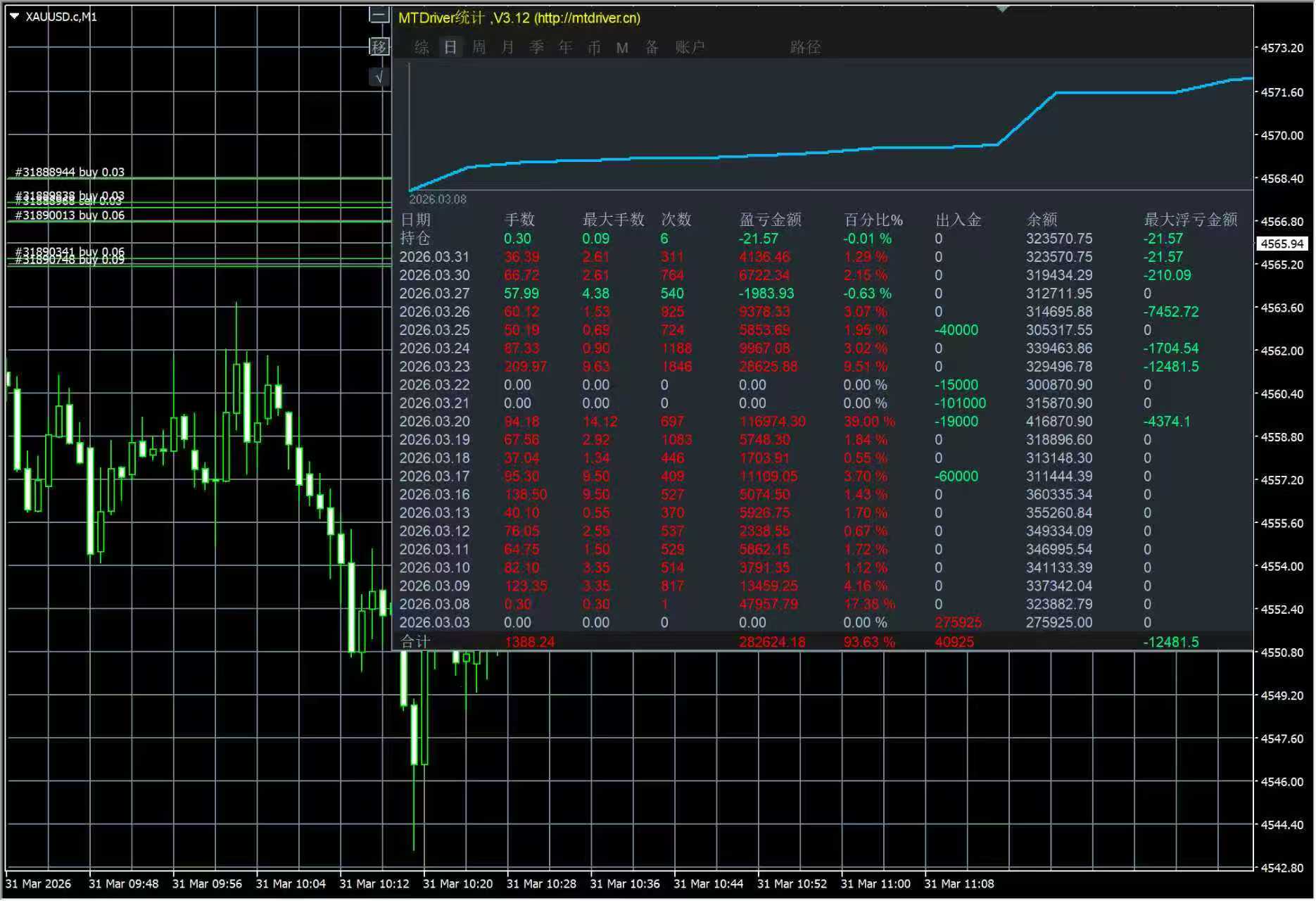Image resolution: width=1316 pixels, height=901 pixels.
Task: Switch to the 月 monthly tab
Action: coord(508,47)
